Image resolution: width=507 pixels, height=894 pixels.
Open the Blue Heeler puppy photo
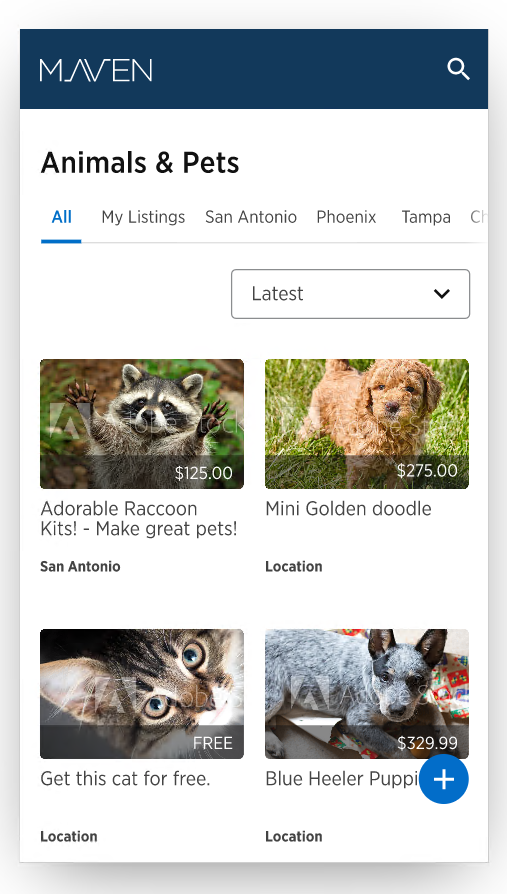pyautogui.click(x=367, y=694)
